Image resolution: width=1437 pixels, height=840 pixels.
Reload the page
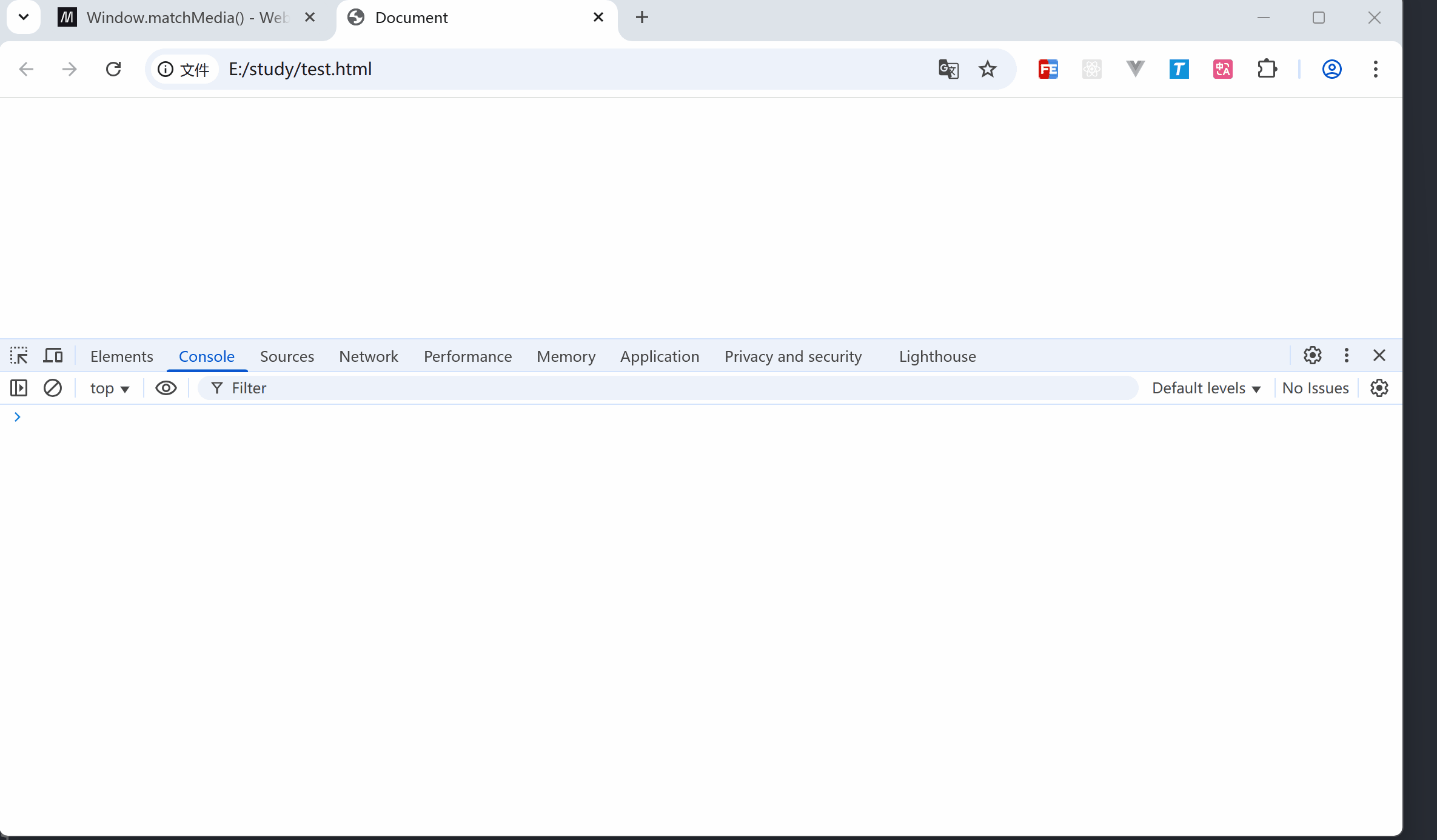pyautogui.click(x=113, y=69)
